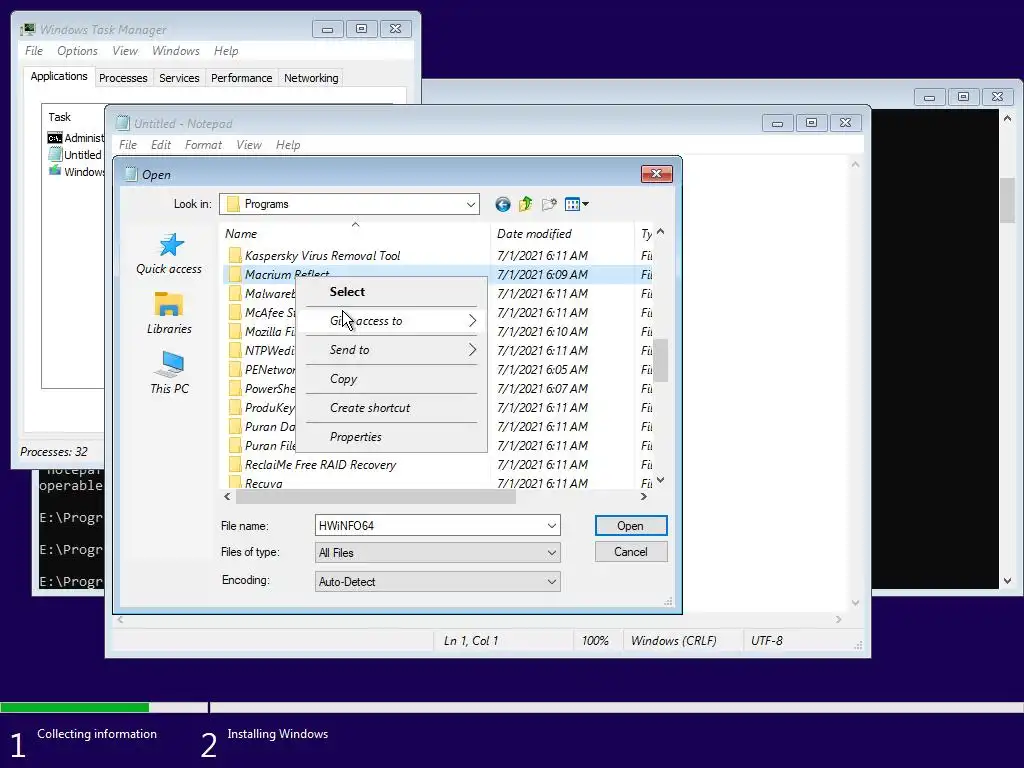The width and height of the screenshot is (1024, 768).
Task: Expand Give access to submenu
Action: [391, 321]
